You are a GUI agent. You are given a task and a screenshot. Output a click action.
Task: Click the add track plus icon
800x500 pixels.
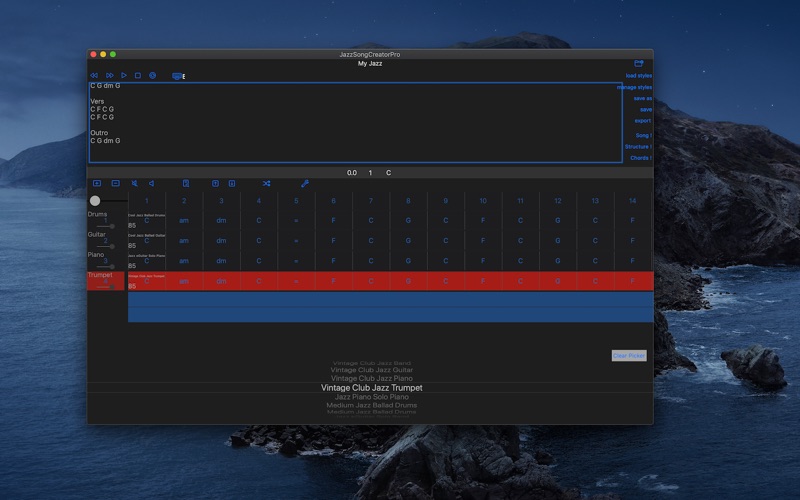[97, 183]
